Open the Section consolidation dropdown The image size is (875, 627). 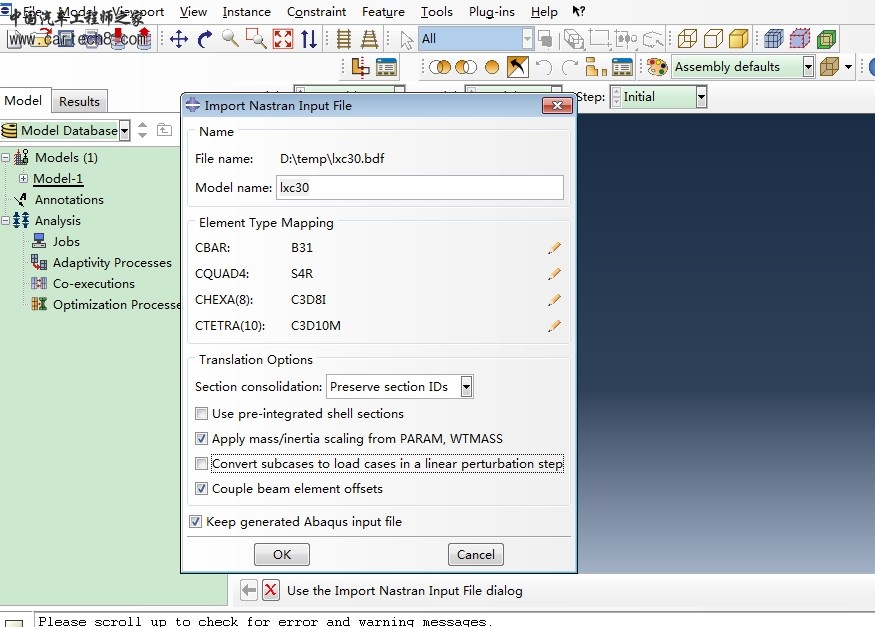point(466,387)
